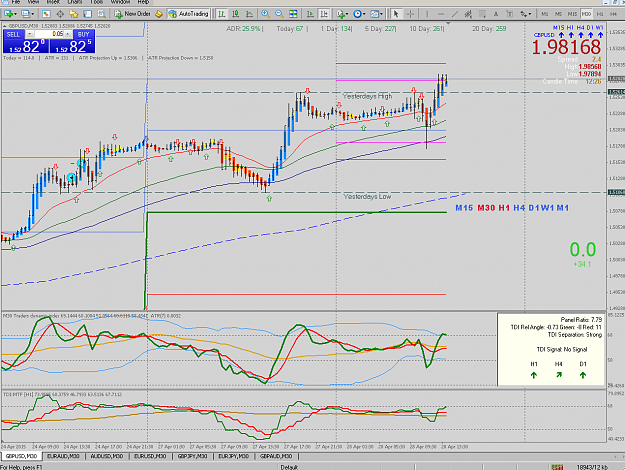Switch to H1 timeframe
The image size is (625, 470).
tap(600, 14)
